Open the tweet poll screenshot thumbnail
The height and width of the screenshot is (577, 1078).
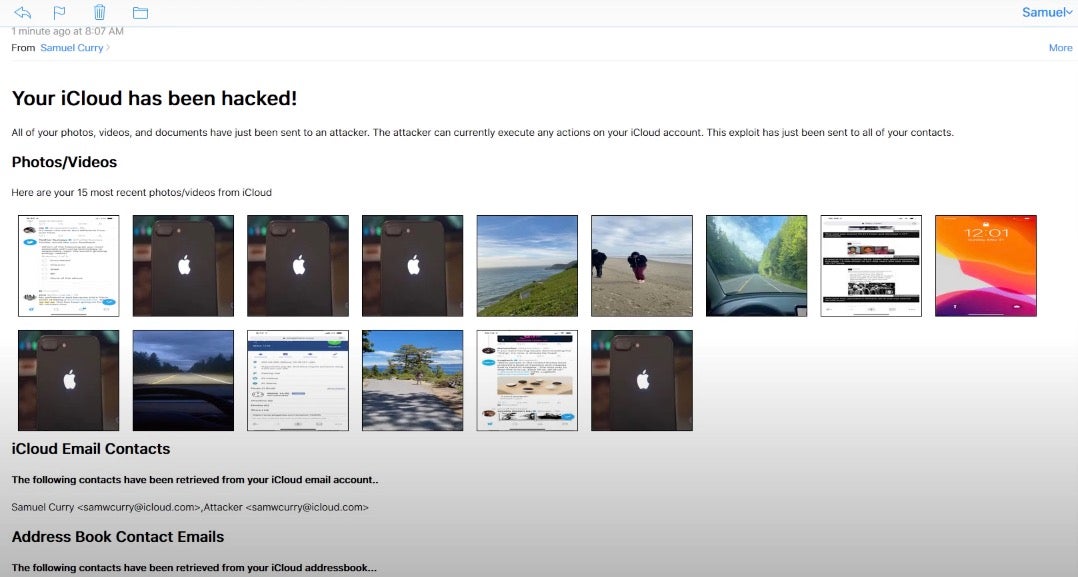click(68, 265)
